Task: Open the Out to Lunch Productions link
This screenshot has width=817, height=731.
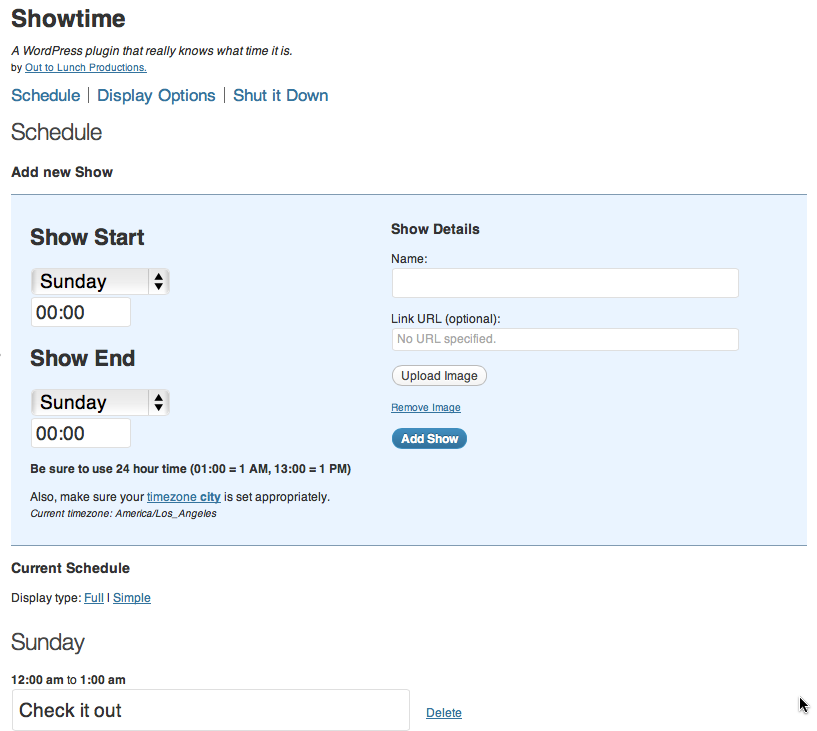Action: point(86,68)
